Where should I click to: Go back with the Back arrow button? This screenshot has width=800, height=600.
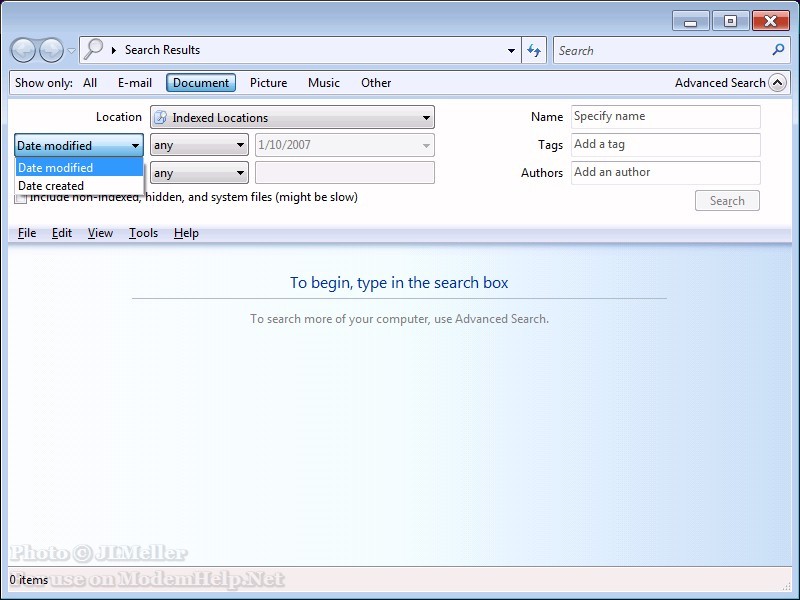23,51
